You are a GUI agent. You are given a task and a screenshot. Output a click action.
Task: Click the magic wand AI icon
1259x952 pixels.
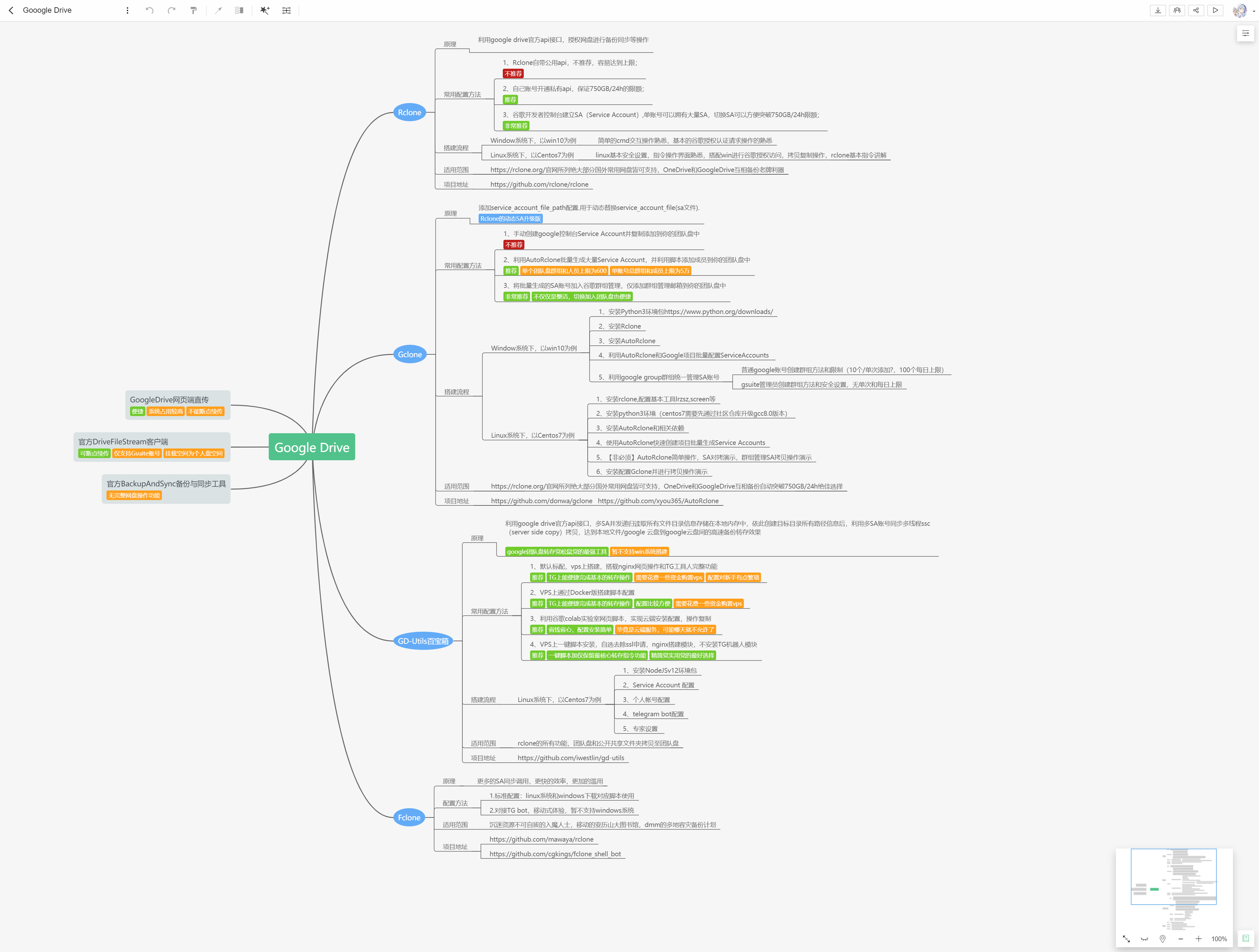(x=265, y=10)
